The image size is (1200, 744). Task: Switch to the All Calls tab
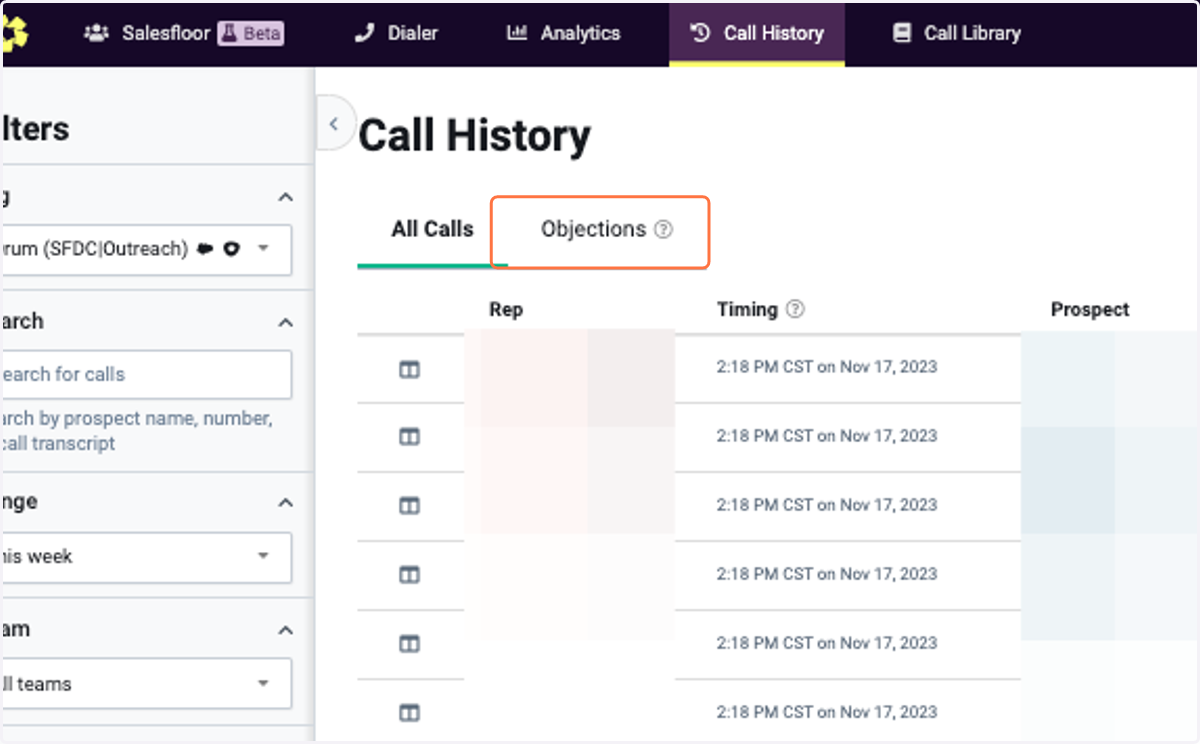coord(432,229)
